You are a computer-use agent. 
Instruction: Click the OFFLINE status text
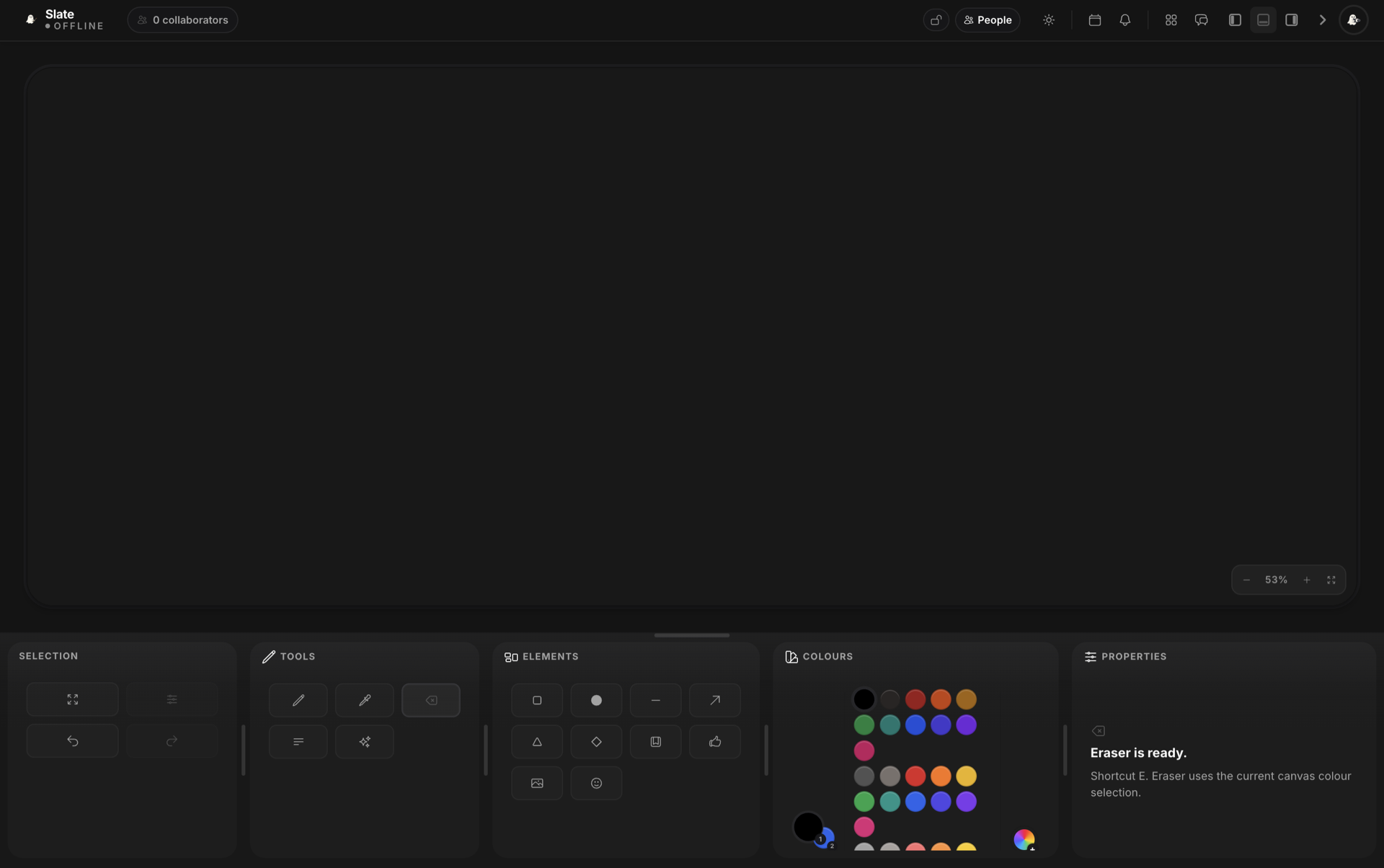79,26
